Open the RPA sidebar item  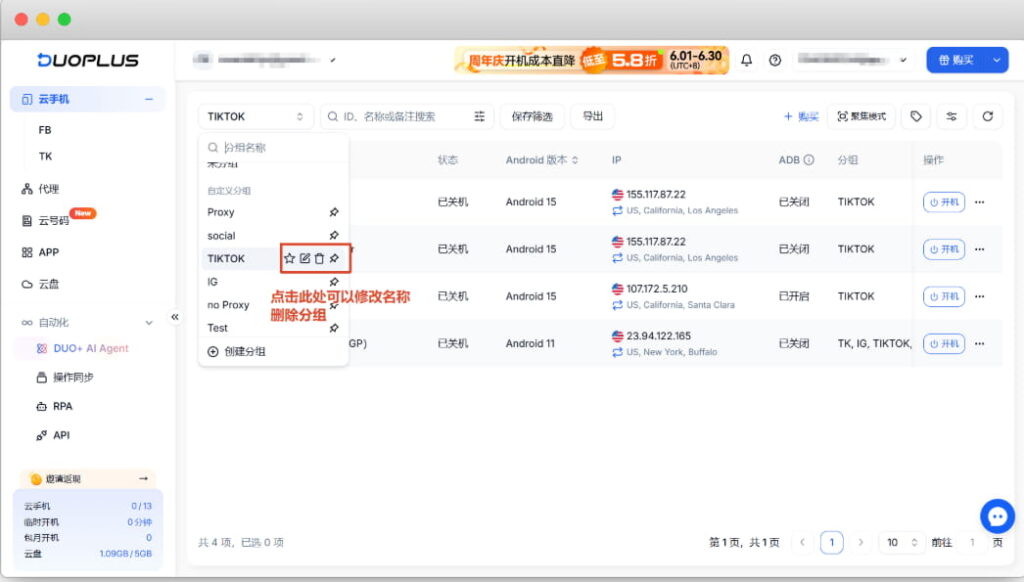click(63, 406)
